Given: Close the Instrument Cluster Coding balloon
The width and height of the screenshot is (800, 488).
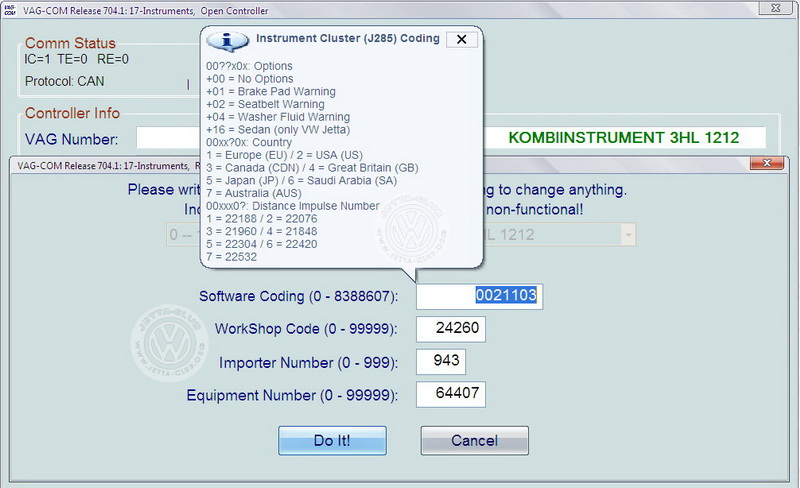Looking at the screenshot, I should pyautogui.click(x=462, y=39).
